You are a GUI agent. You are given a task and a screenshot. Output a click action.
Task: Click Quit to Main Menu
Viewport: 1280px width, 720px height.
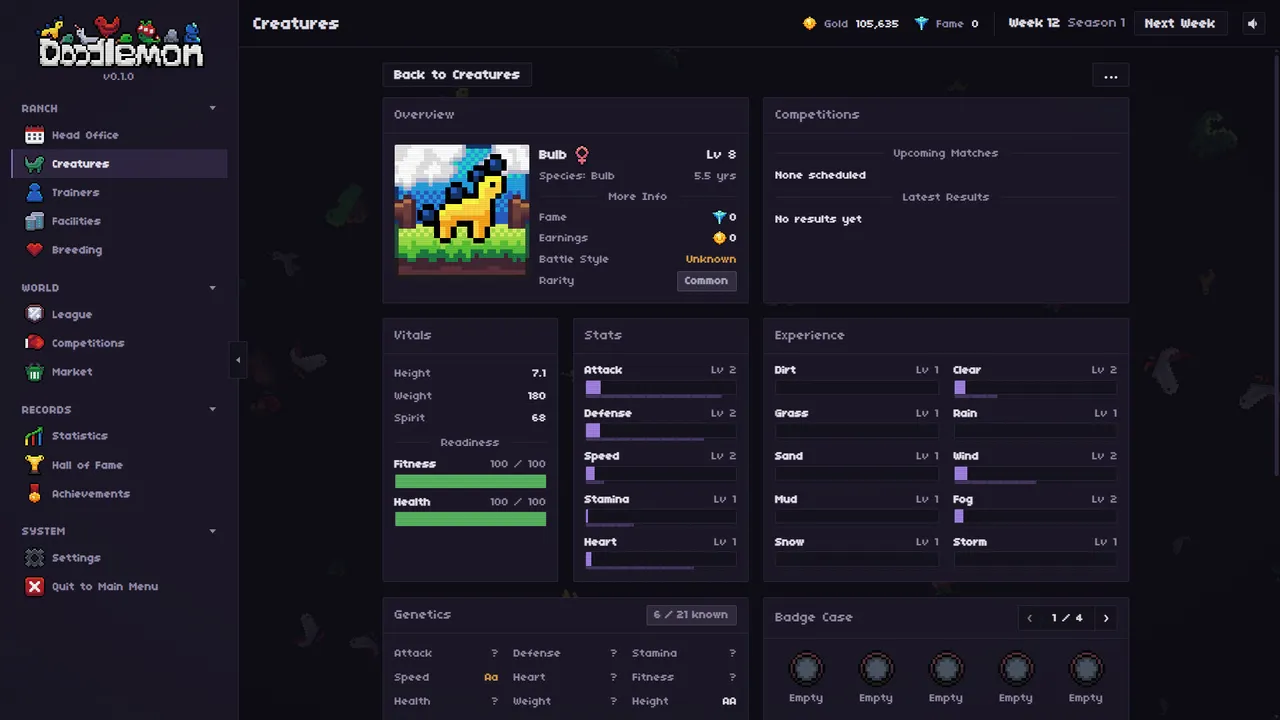pyautogui.click(x=120, y=587)
